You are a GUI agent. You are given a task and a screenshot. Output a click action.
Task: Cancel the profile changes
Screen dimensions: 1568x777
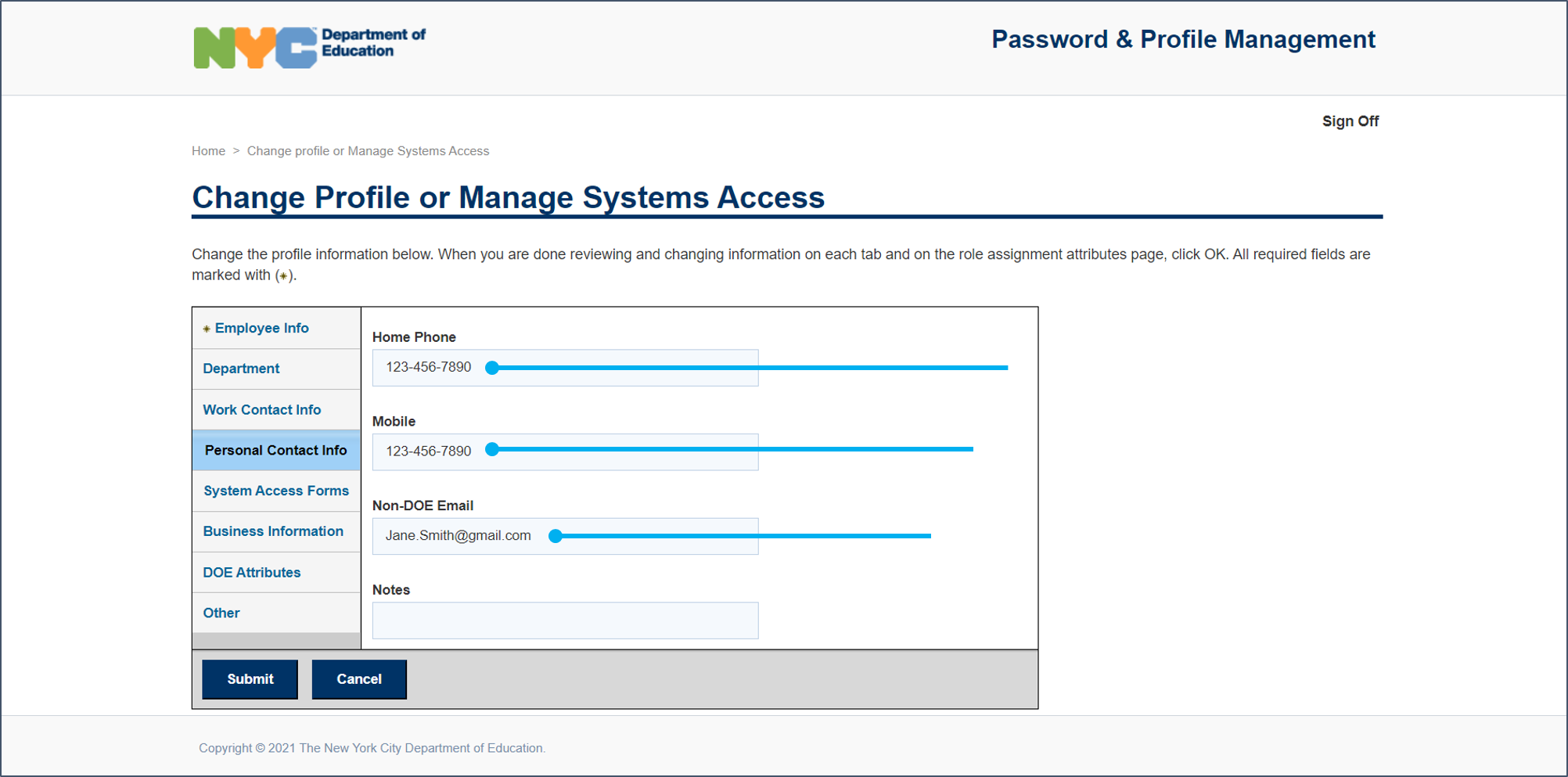(359, 678)
